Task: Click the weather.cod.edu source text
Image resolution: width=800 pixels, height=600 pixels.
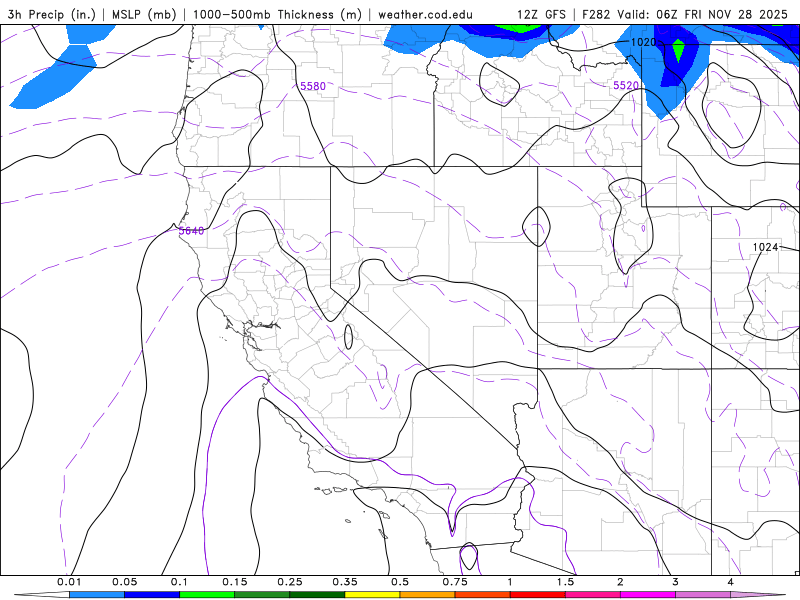Action: tap(425, 14)
